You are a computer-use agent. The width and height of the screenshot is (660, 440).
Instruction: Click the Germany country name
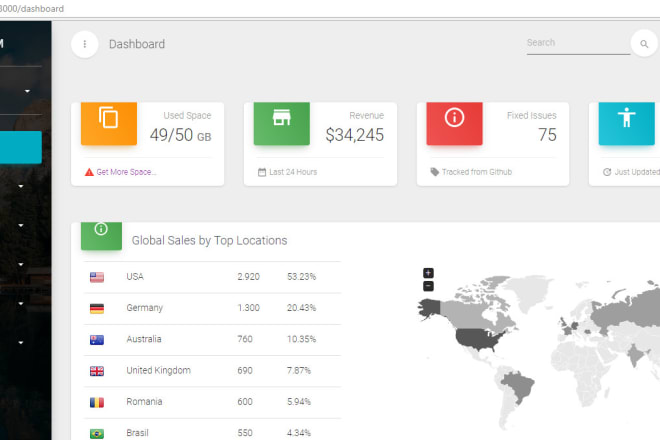[144, 308]
